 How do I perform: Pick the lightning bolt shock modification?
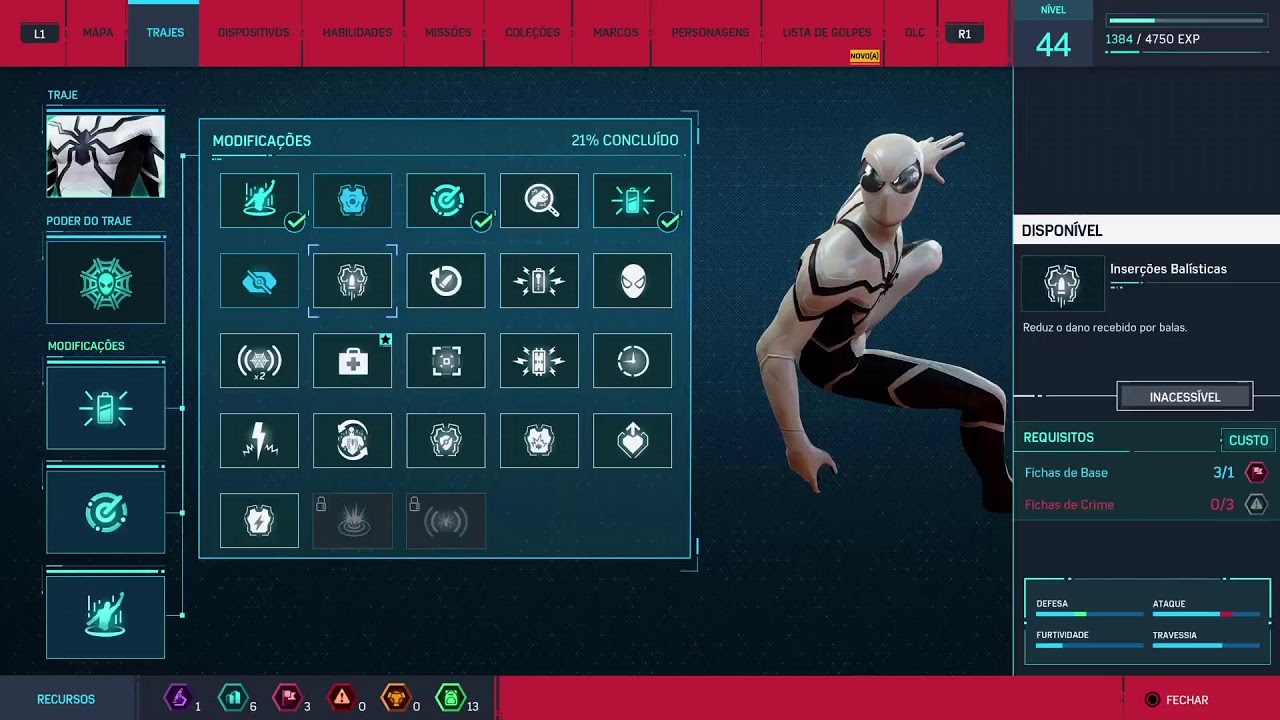coord(259,440)
